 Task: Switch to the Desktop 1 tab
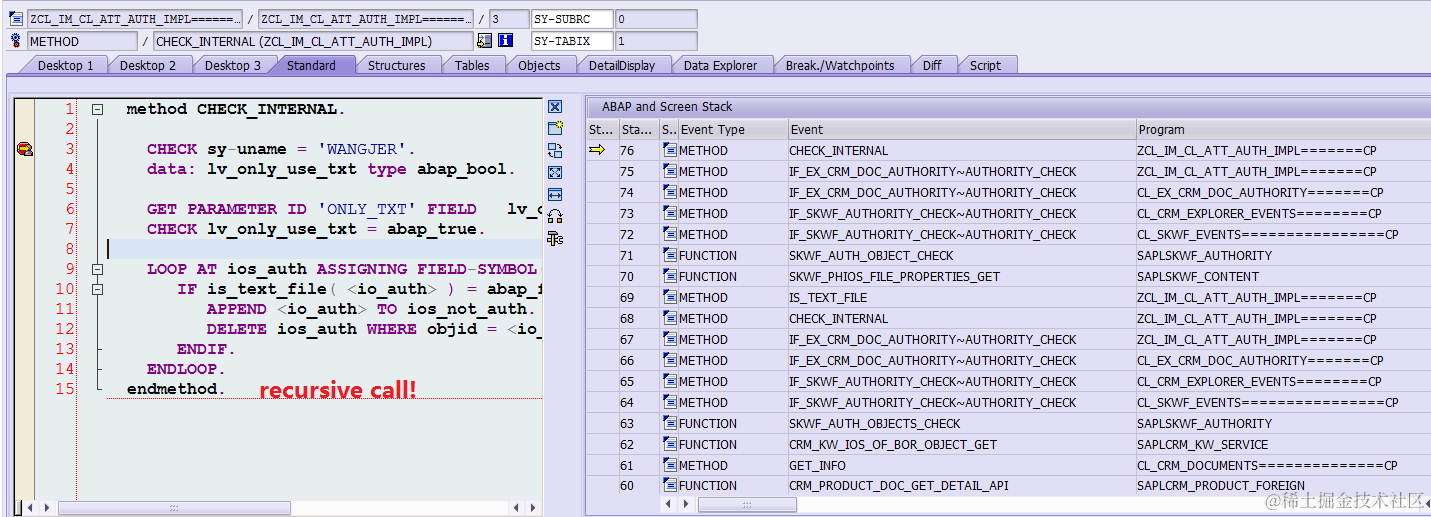tap(65, 65)
